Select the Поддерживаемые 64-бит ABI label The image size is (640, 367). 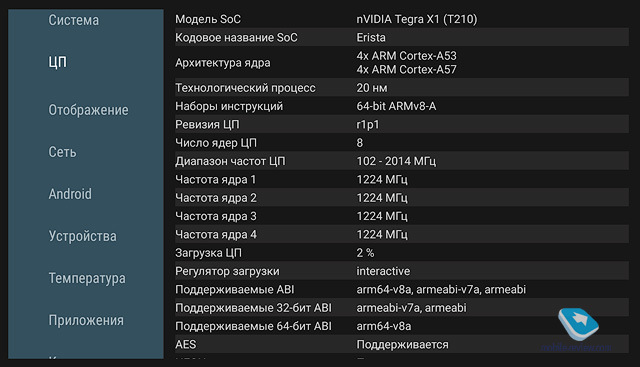tap(253, 326)
